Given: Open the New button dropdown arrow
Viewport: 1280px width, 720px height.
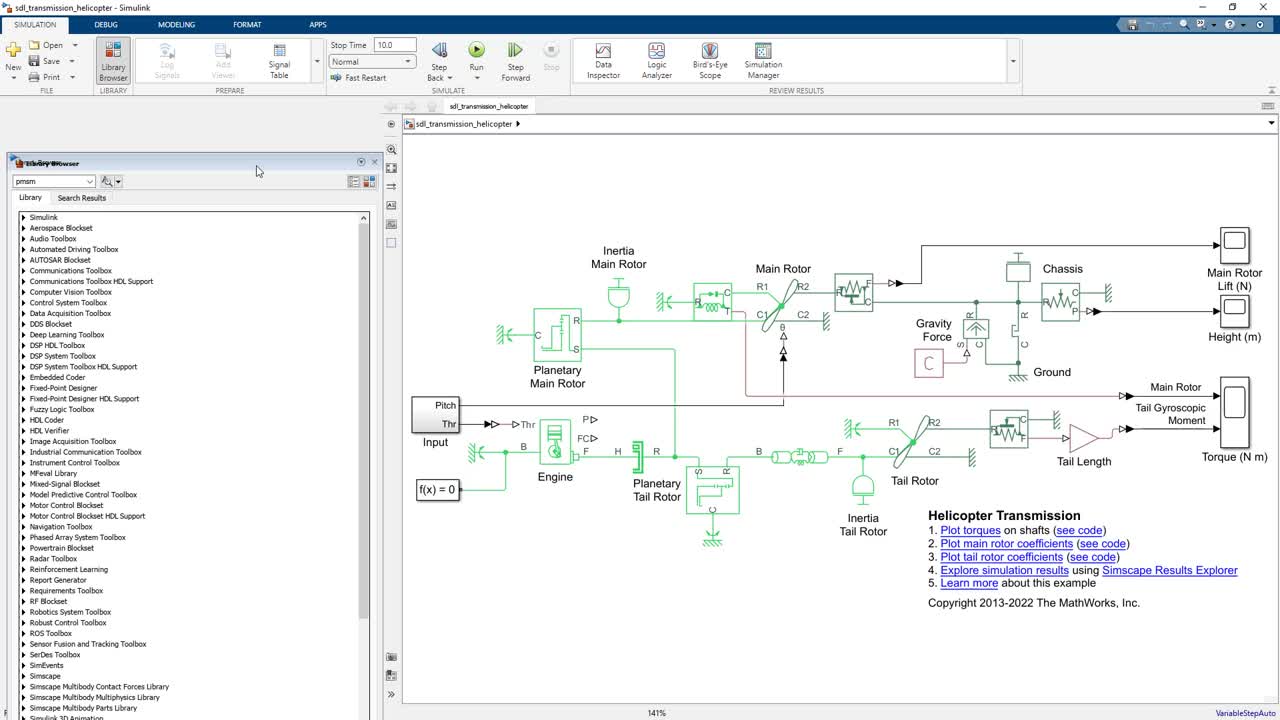Looking at the screenshot, I should click(13, 77).
